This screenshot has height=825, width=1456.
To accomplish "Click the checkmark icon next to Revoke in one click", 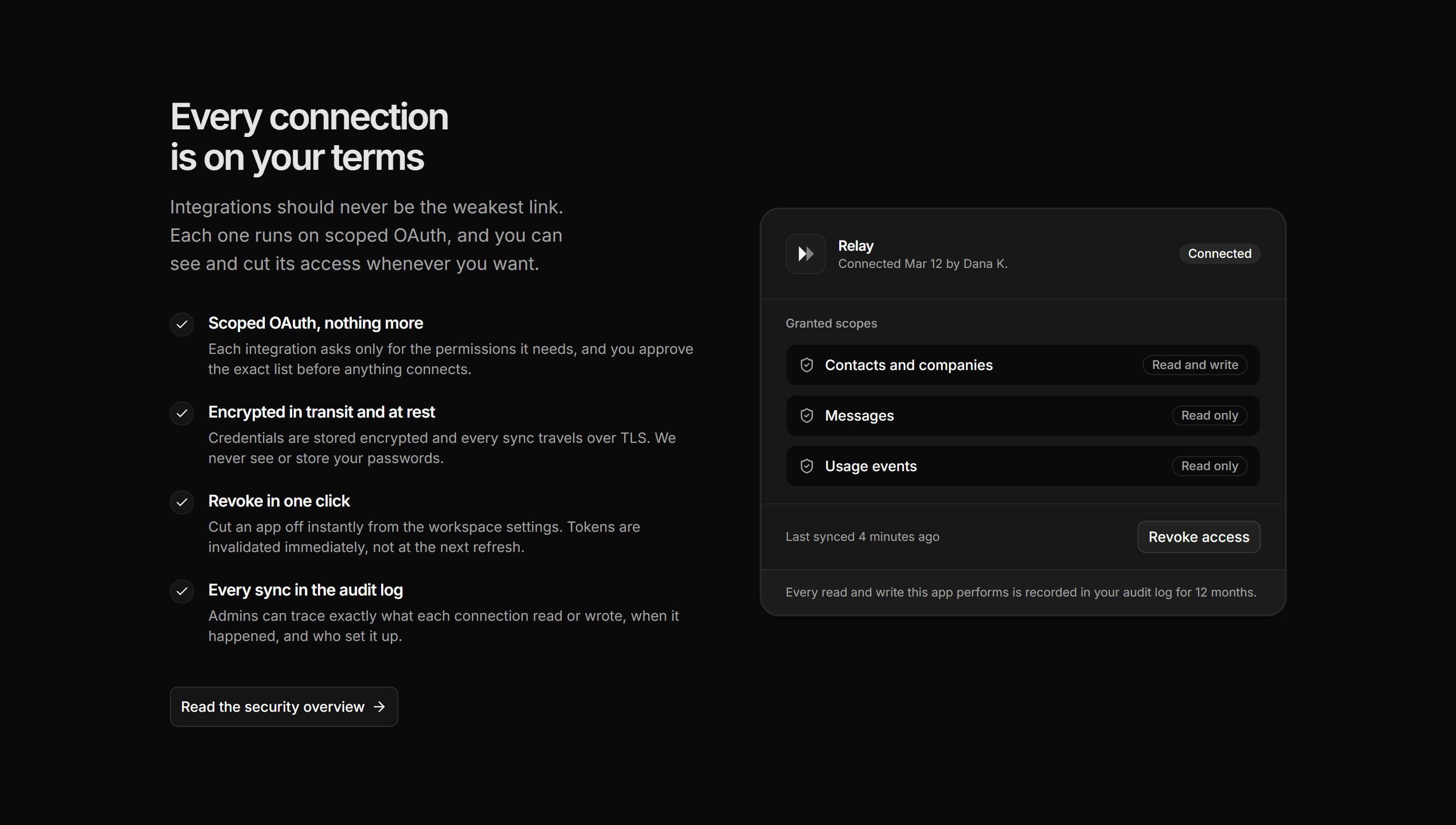I will point(182,502).
